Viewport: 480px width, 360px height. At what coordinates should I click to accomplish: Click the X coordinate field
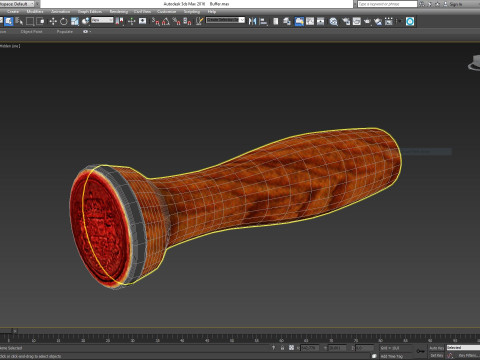point(310,348)
